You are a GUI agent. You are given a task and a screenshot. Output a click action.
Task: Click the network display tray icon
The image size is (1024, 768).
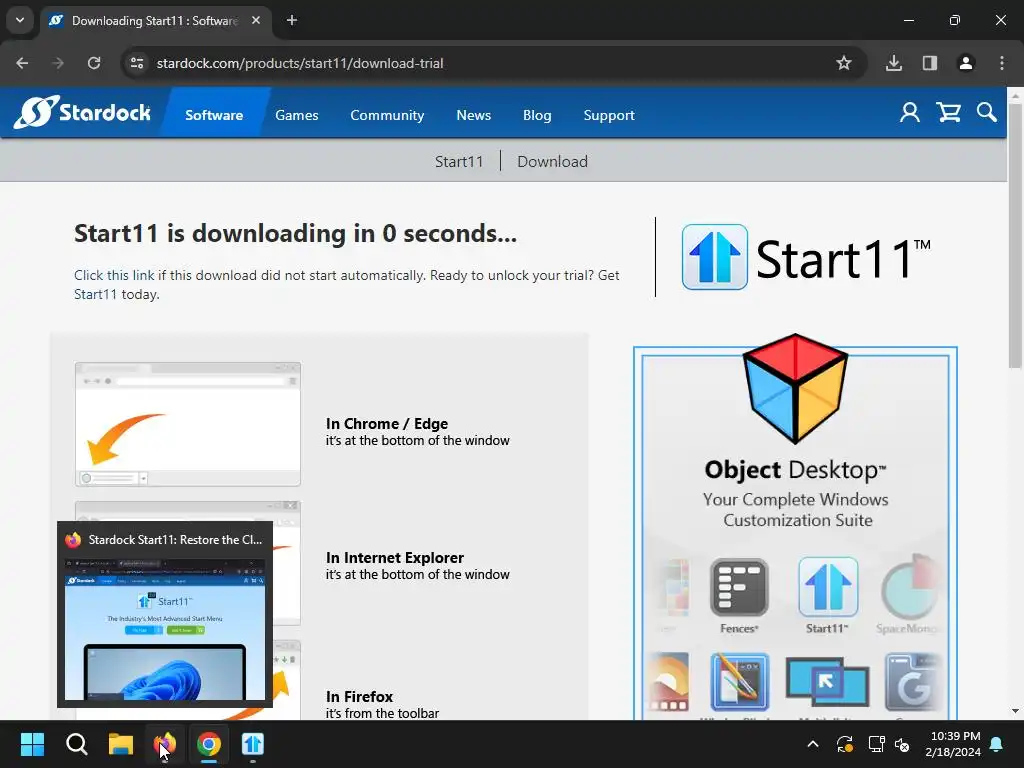(x=876, y=744)
